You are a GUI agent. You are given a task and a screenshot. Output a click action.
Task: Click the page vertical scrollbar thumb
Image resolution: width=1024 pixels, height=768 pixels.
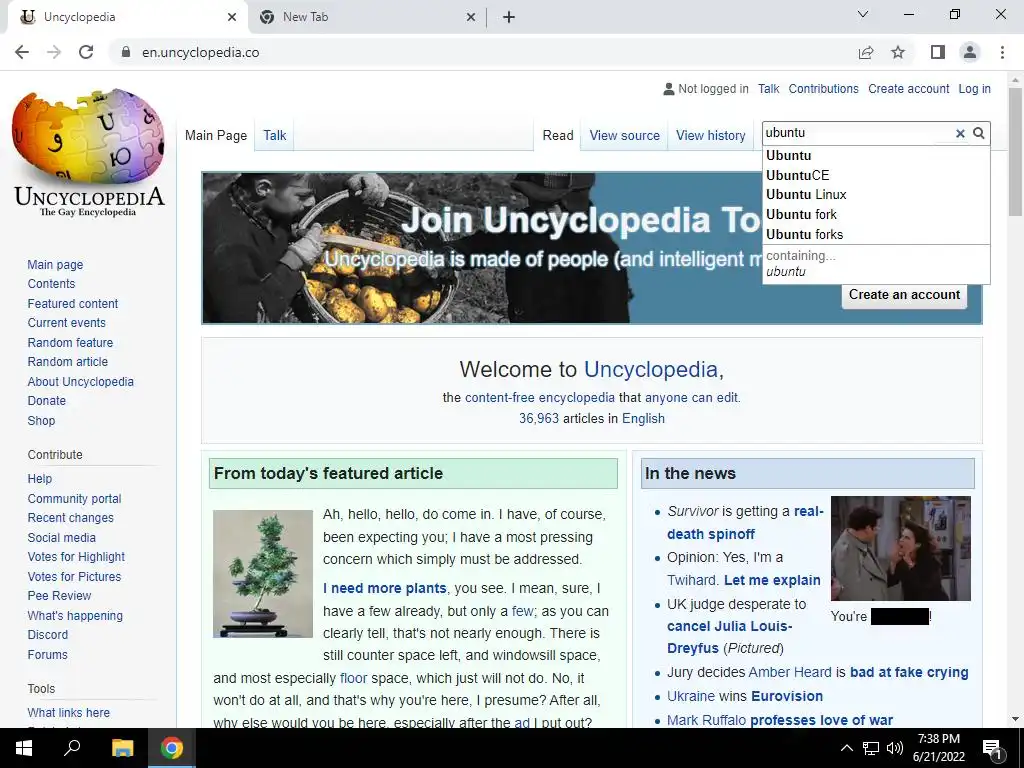point(1015,152)
